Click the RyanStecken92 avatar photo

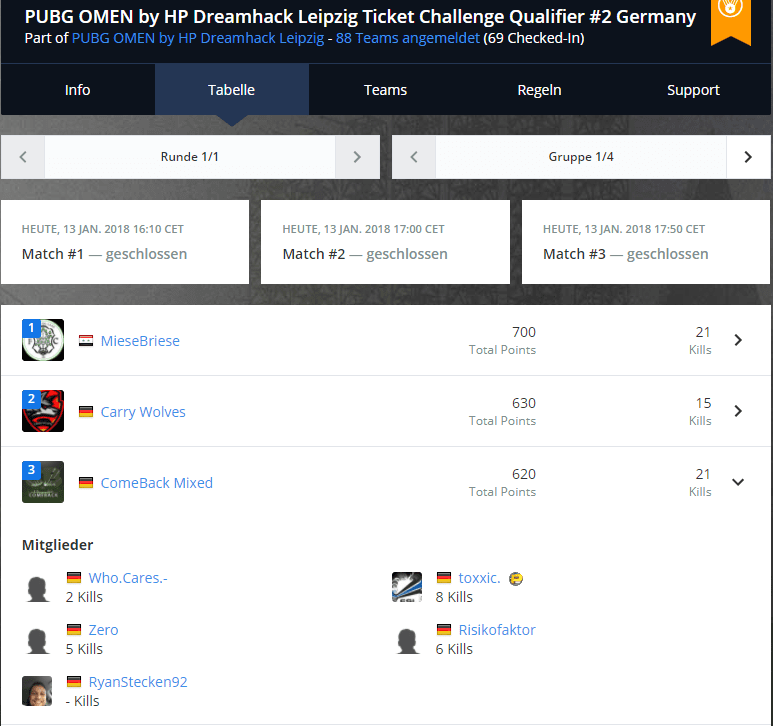pyautogui.click(x=37, y=691)
